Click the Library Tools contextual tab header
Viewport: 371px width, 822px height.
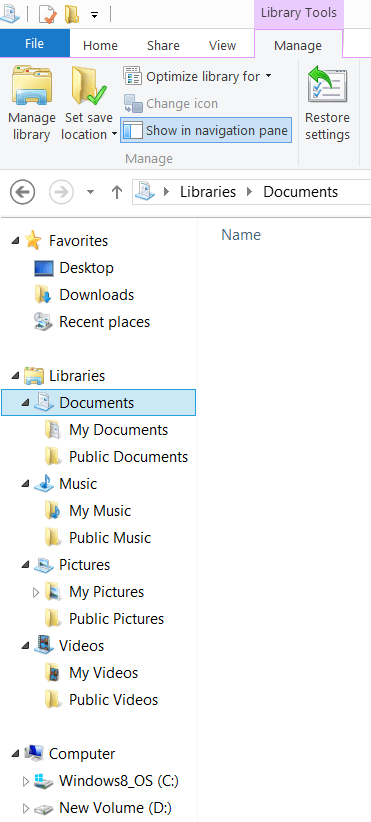click(x=299, y=13)
